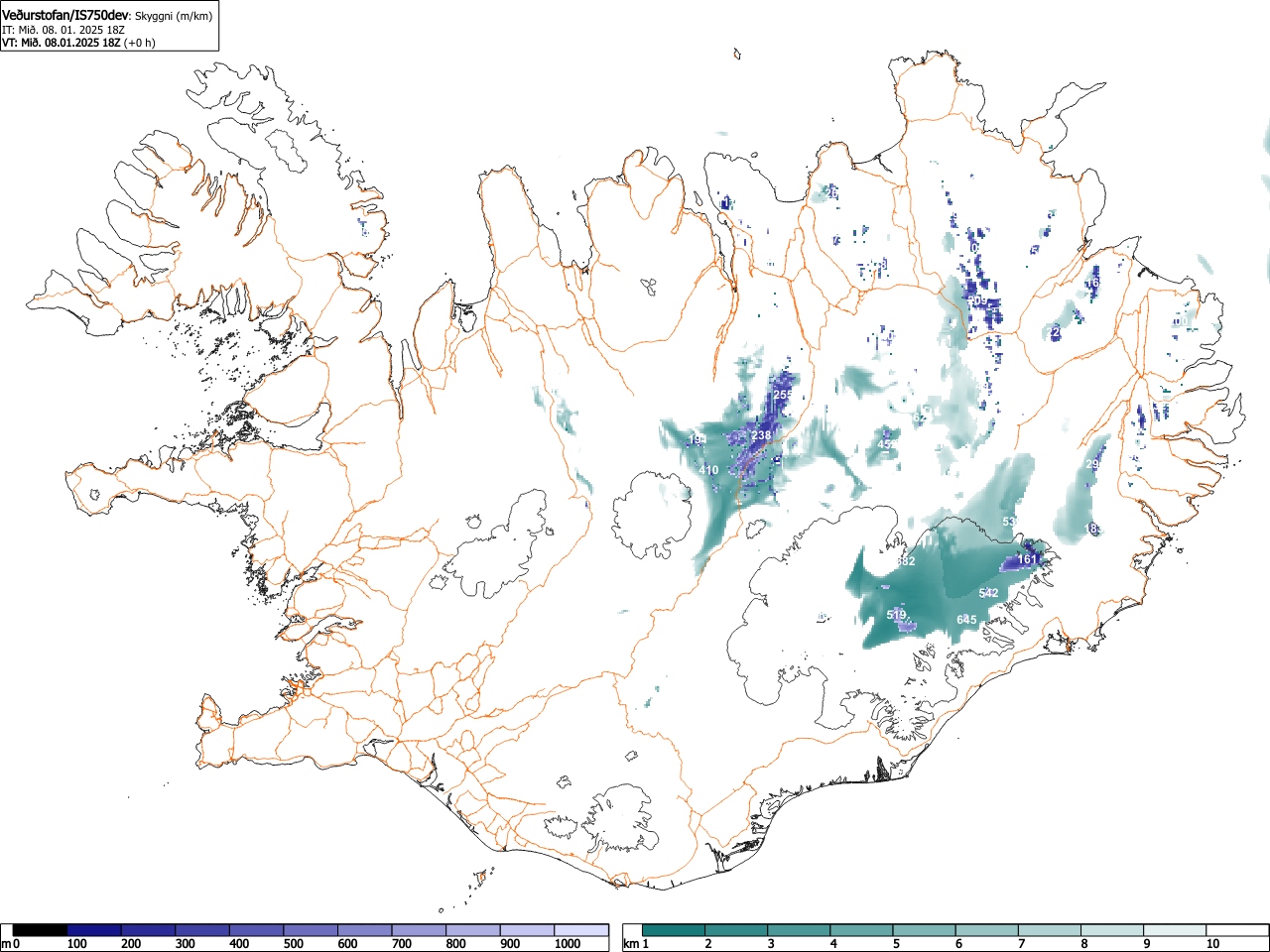Click the 4–5 km legend segment

pyautogui.click(x=861, y=930)
